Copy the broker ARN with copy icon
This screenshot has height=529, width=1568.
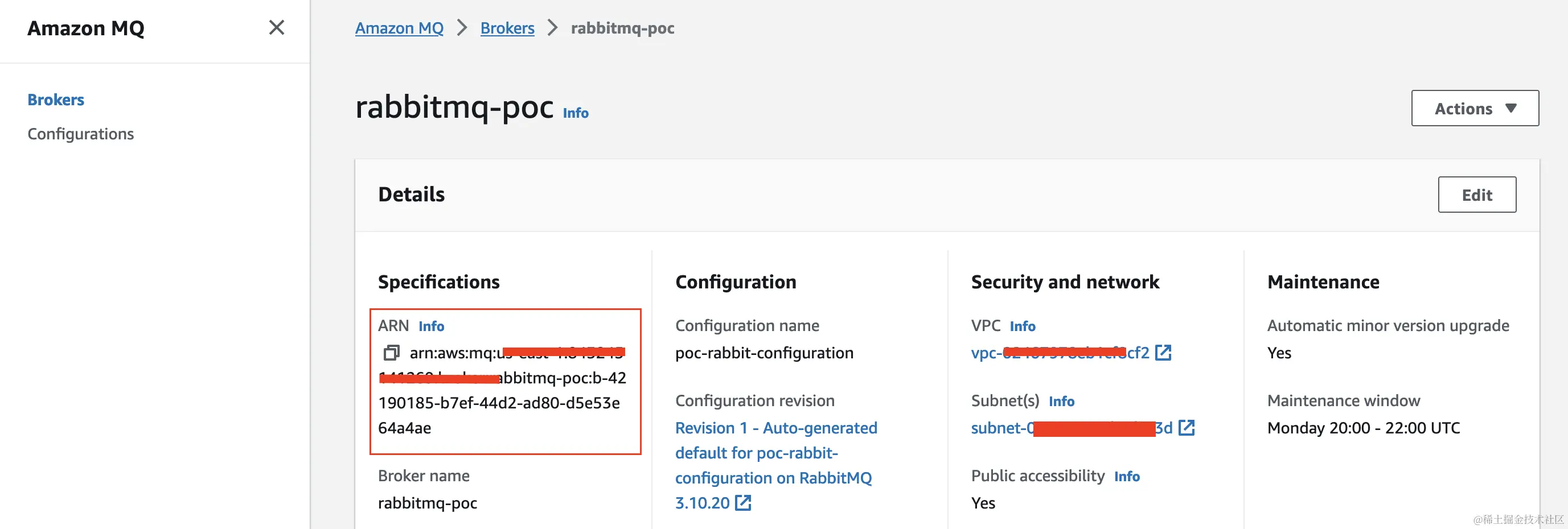391,353
